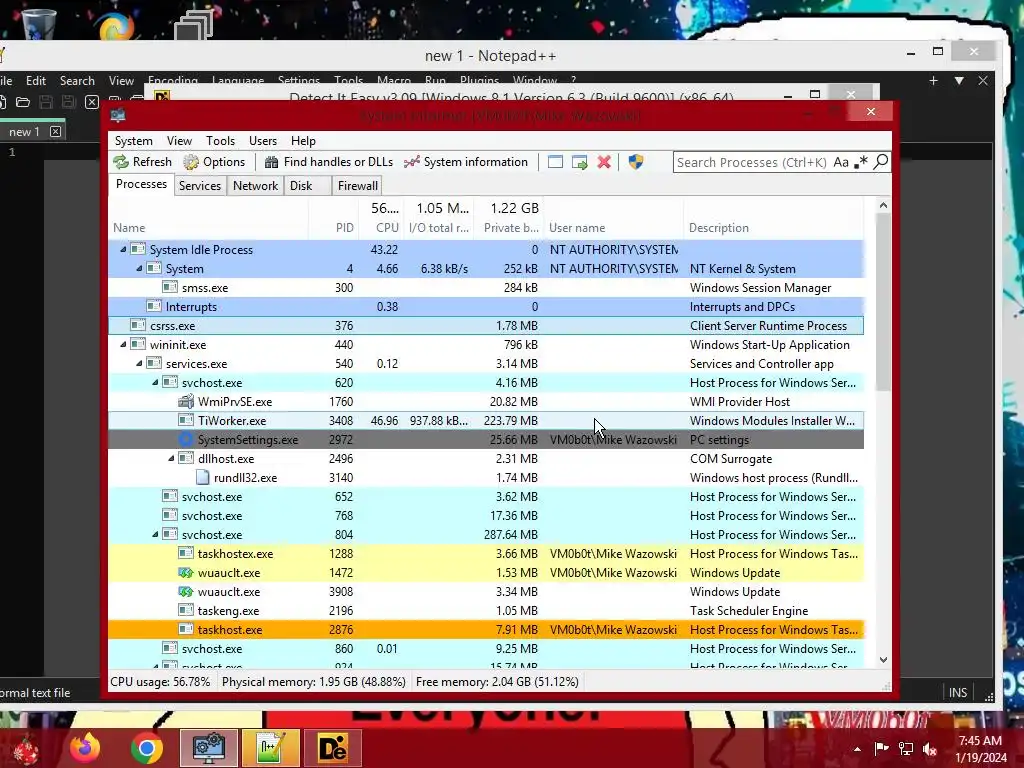Focus the Search Processes input field
This screenshot has width=1024, height=768.
pyautogui.click(x=752, y=162)
